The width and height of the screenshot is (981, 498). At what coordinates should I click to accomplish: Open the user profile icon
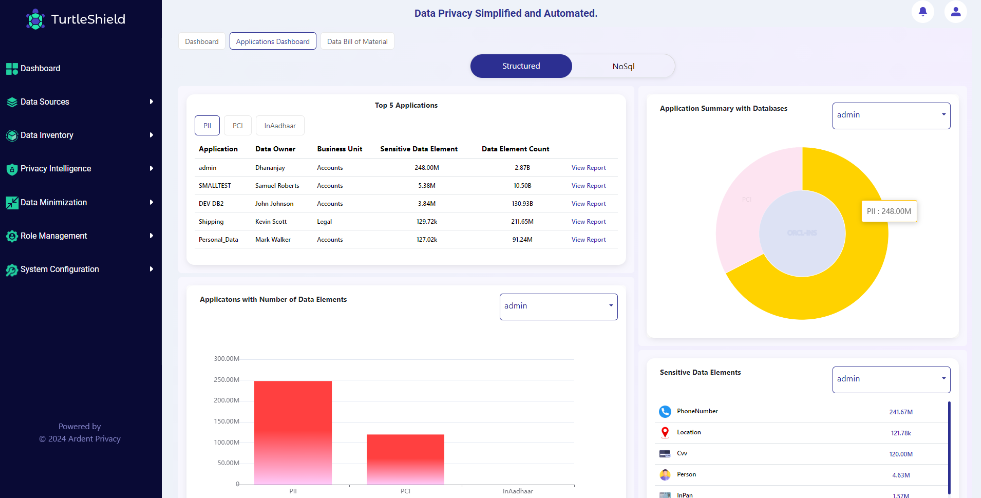click(x=955, y=11)
